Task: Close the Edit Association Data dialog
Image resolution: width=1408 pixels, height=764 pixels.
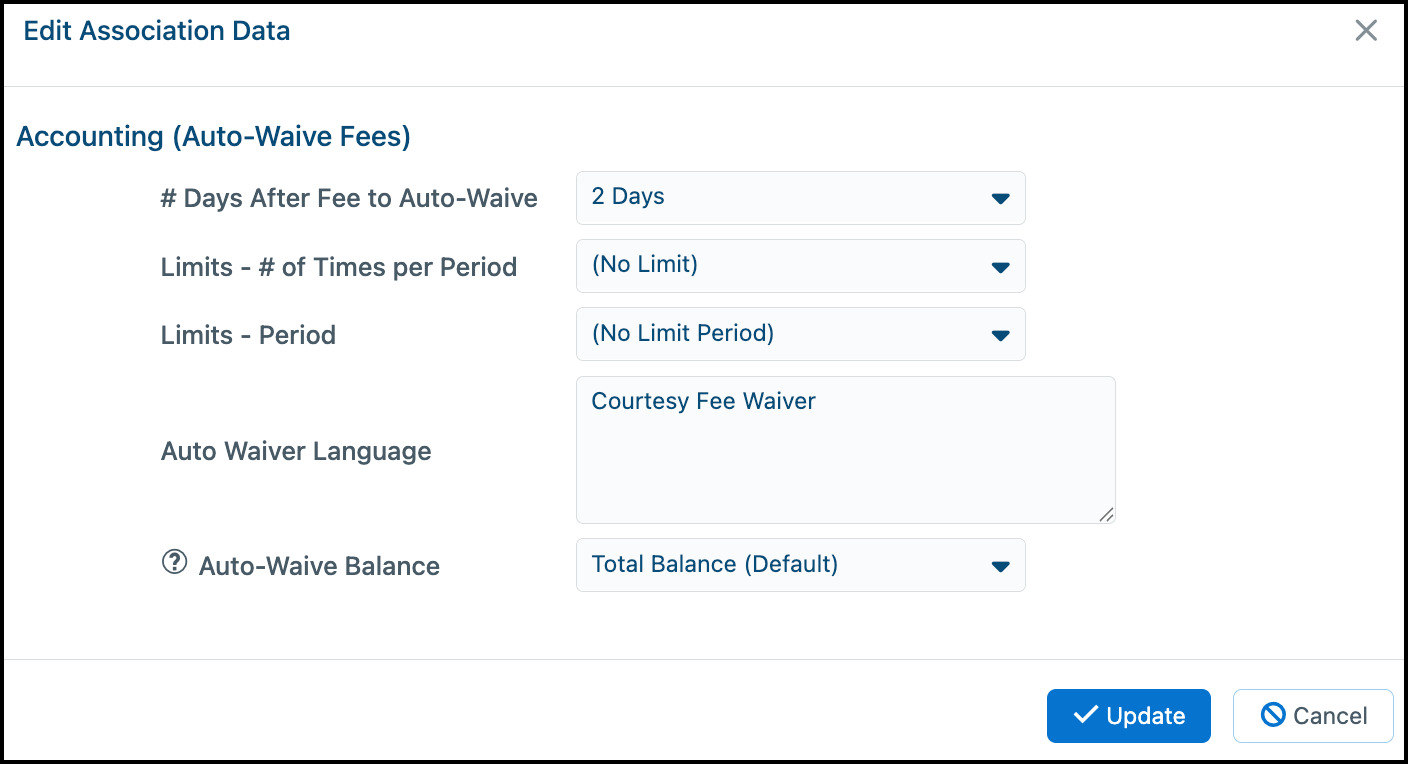Action: (1366, 31)
